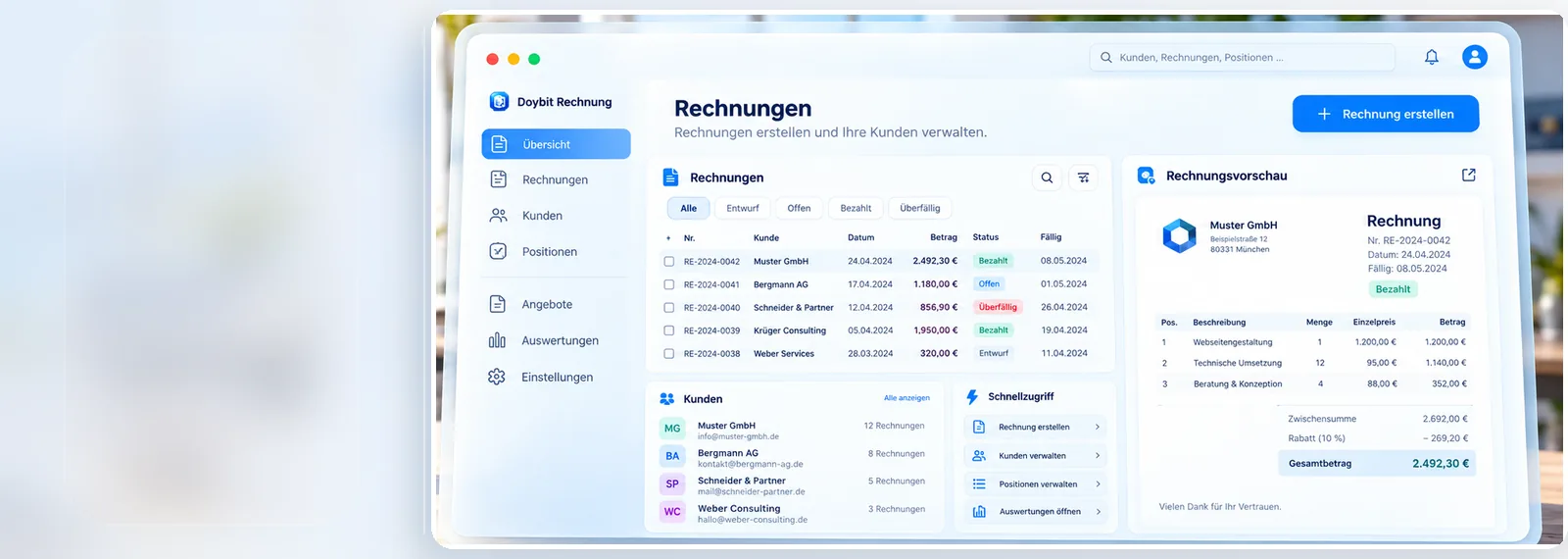1568x559 pixels.
Task: Click the Gesamtbetrag 2.492,30 € row
Action: coord(1377,464)
